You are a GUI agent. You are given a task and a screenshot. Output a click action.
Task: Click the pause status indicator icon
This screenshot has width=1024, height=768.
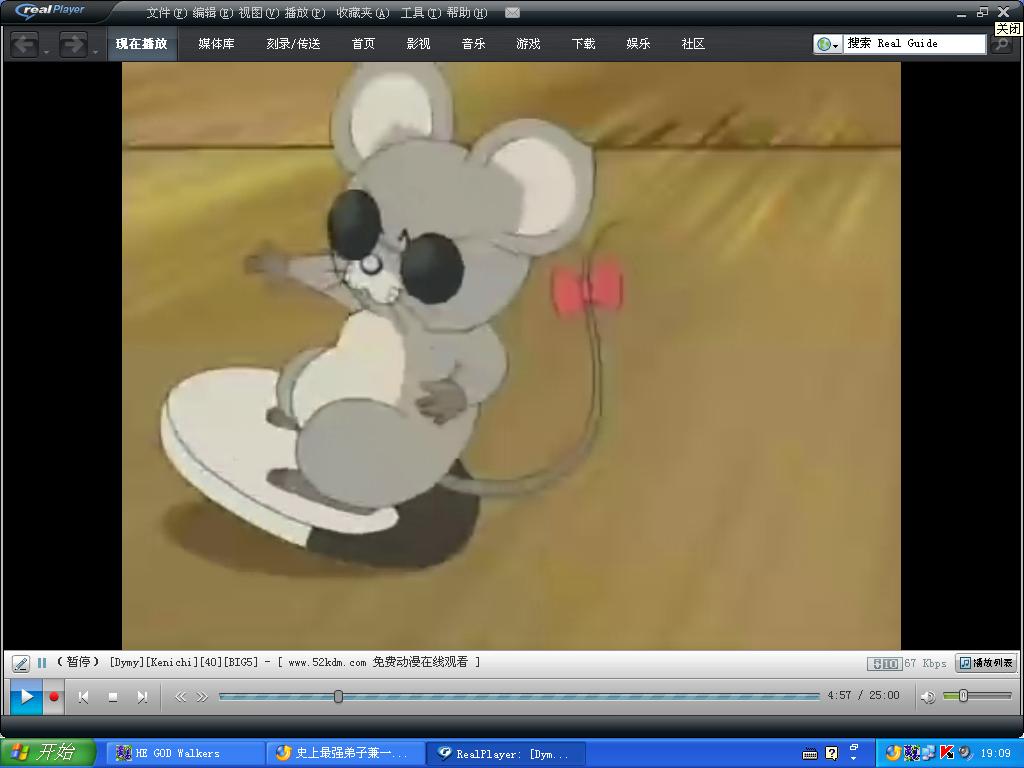coord(42,663)
